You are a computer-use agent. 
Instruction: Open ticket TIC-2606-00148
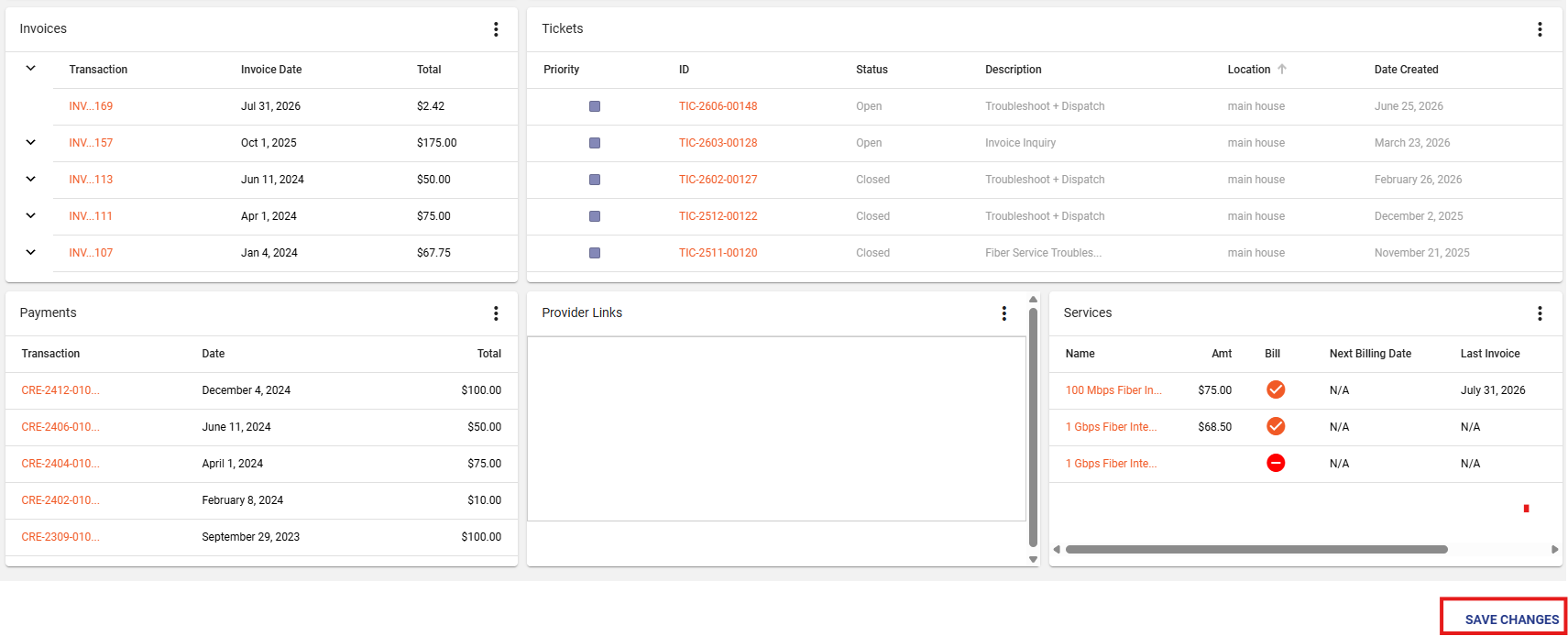click(x=718, y=106)
